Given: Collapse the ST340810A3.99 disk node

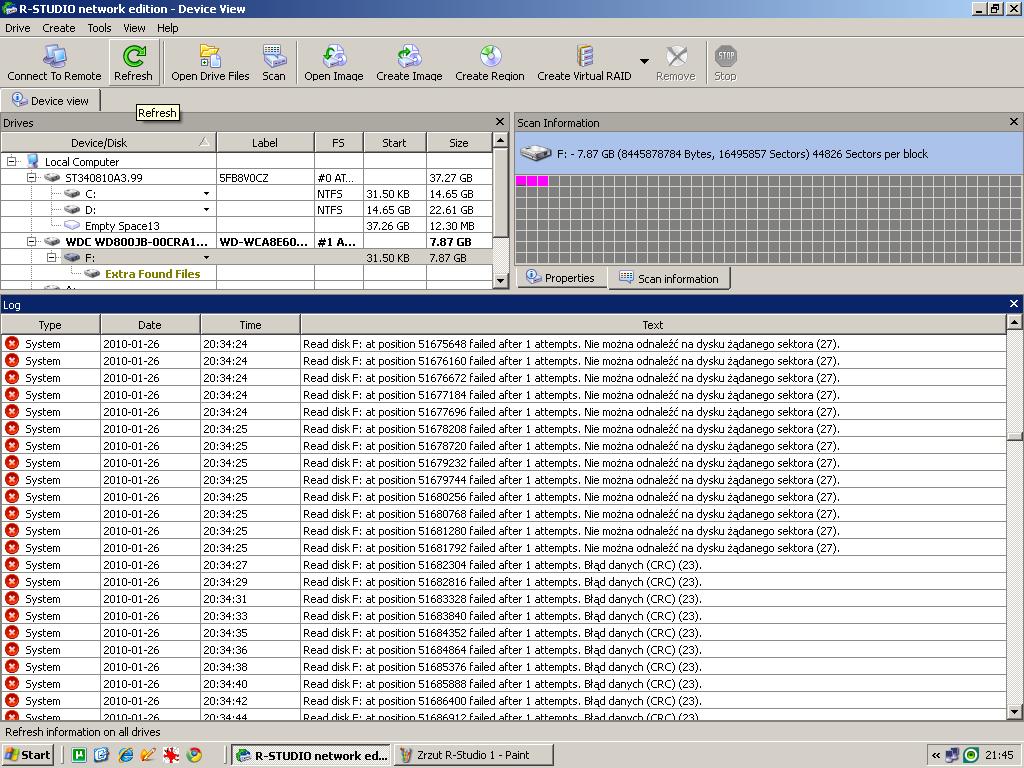Looking at the screenshot, I should tap(31, 177).
